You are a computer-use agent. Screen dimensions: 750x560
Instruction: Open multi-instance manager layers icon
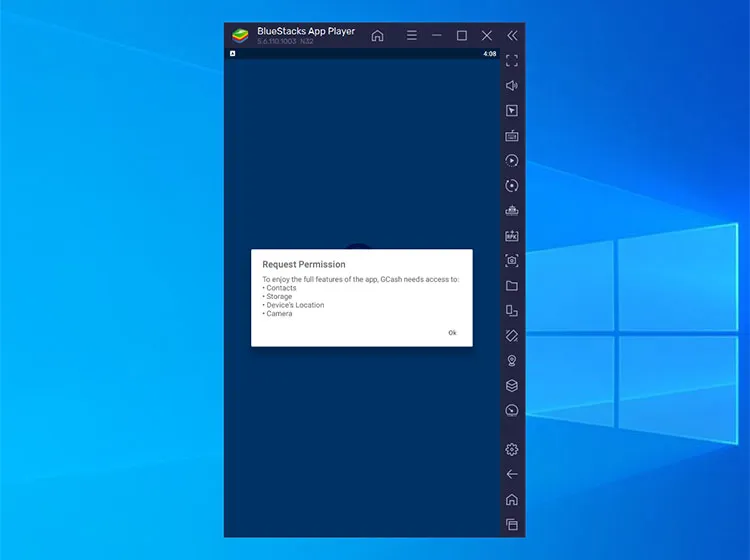(512, 385)
